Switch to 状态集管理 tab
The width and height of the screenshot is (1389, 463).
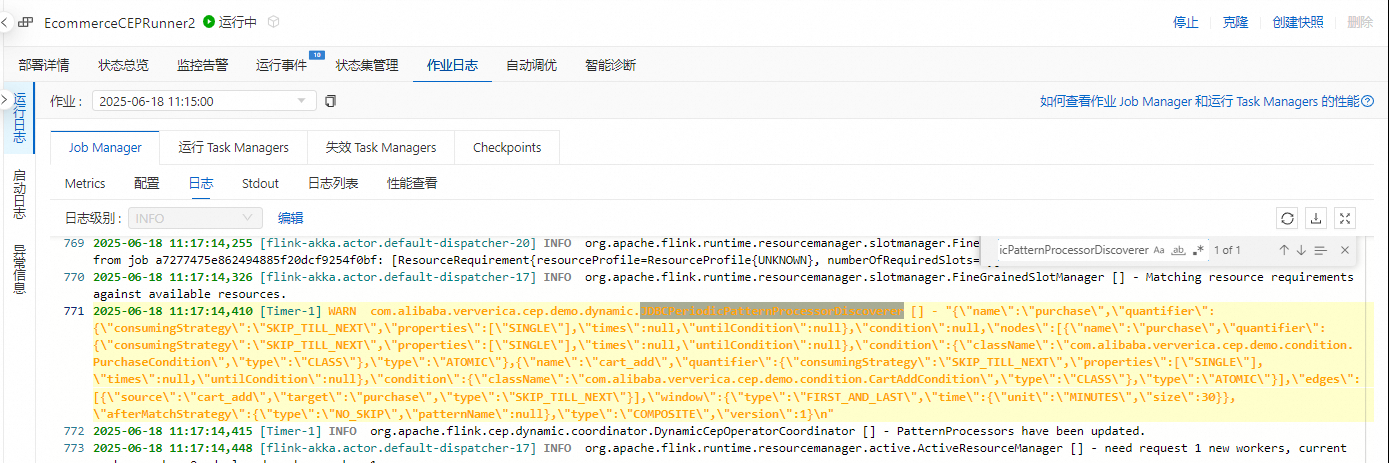coord(367,65)
